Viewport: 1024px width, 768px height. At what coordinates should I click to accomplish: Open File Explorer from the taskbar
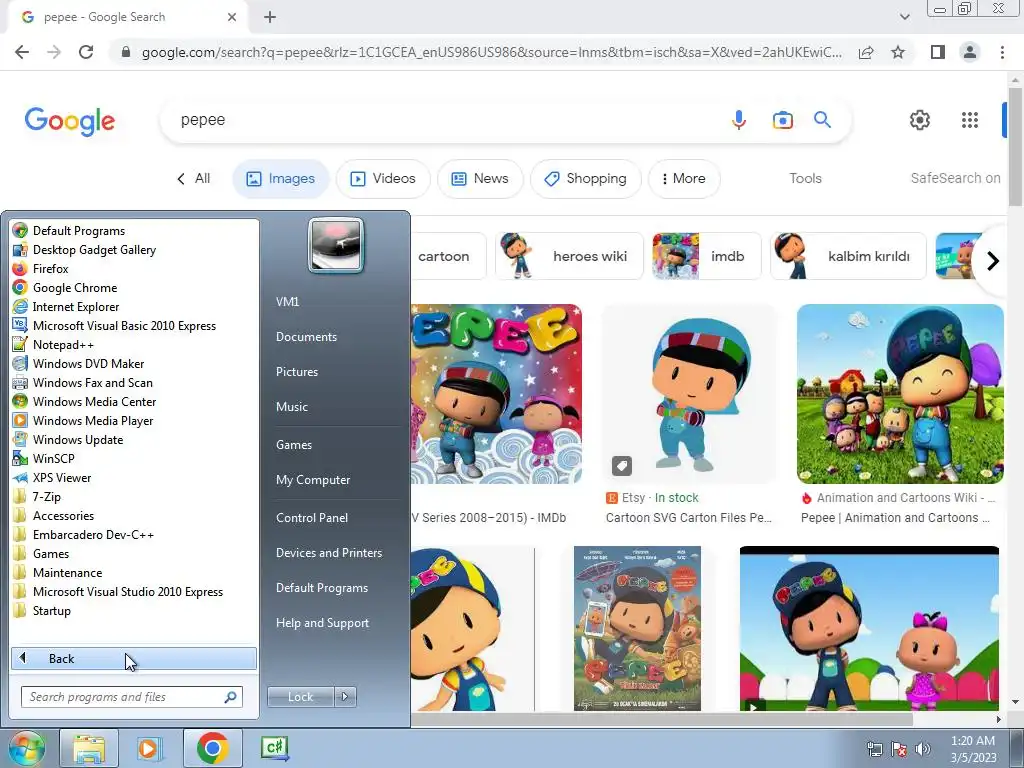(x=89, y=748)
